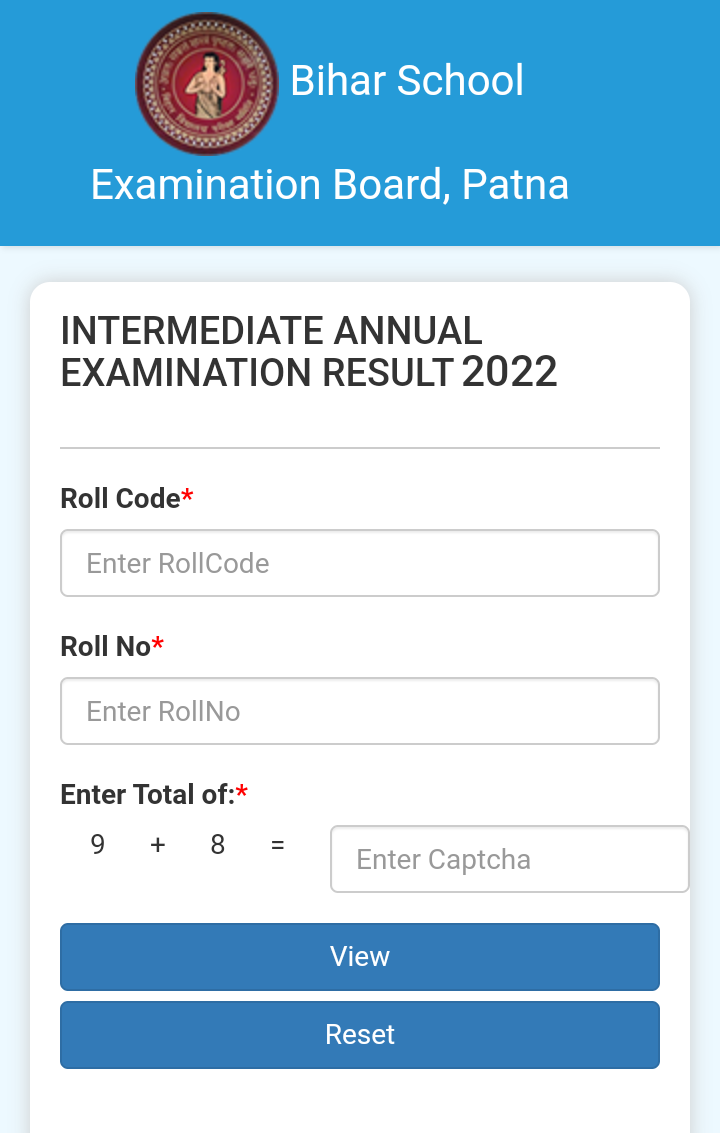Click the plus sign in the captcha

[158, 844]
